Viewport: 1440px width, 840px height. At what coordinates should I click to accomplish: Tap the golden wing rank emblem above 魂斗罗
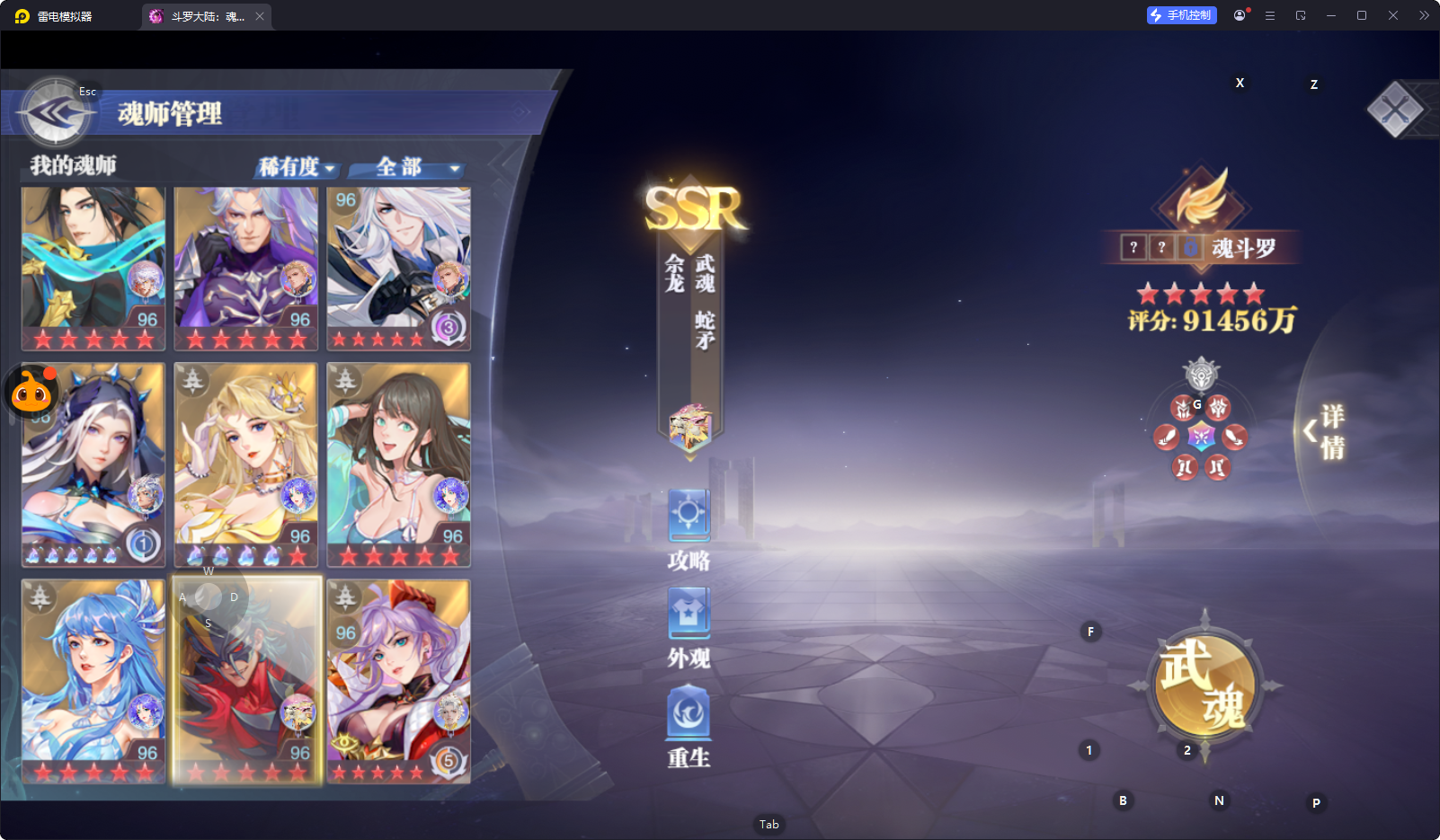coord(1202,199)
